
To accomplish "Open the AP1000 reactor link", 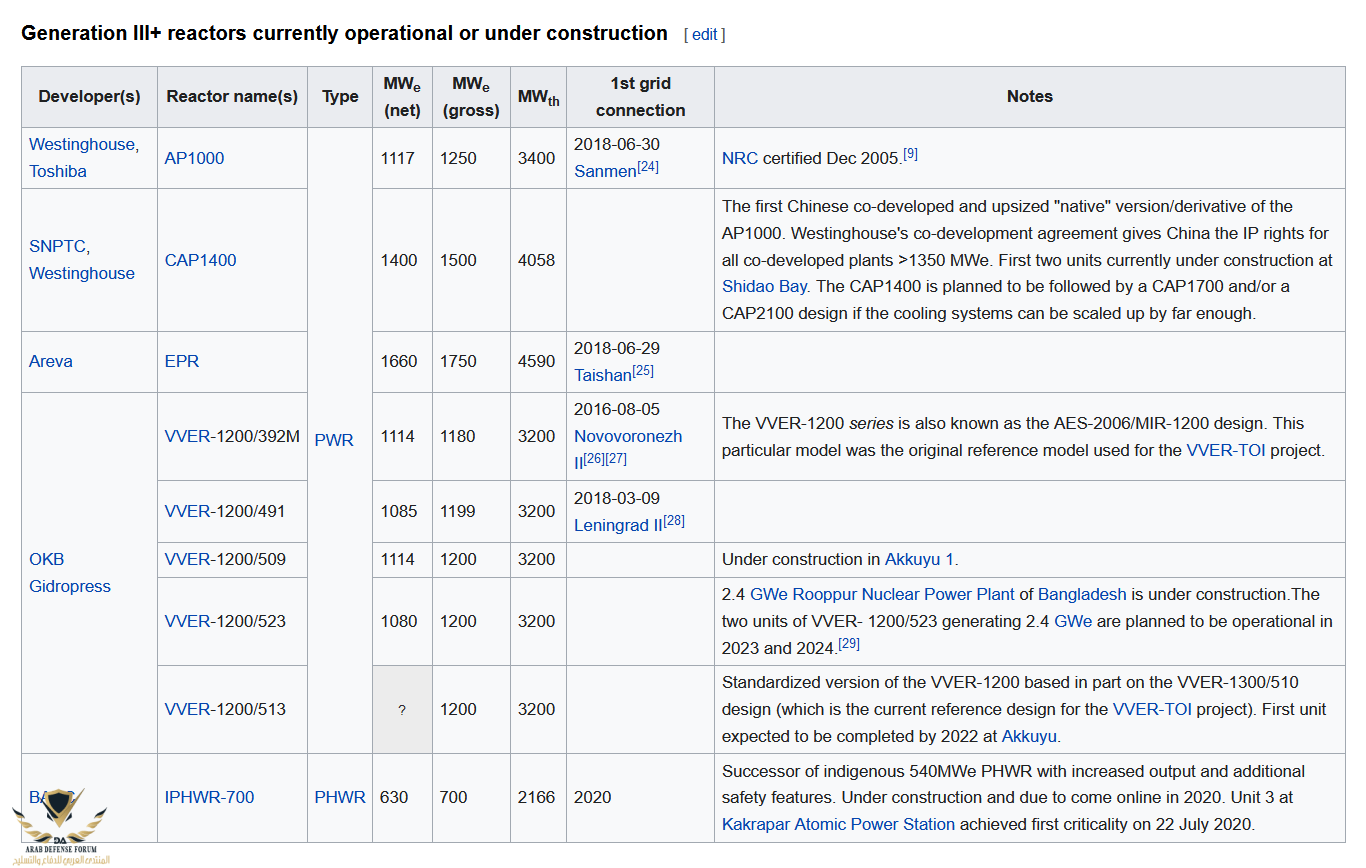I will [194, 158].
